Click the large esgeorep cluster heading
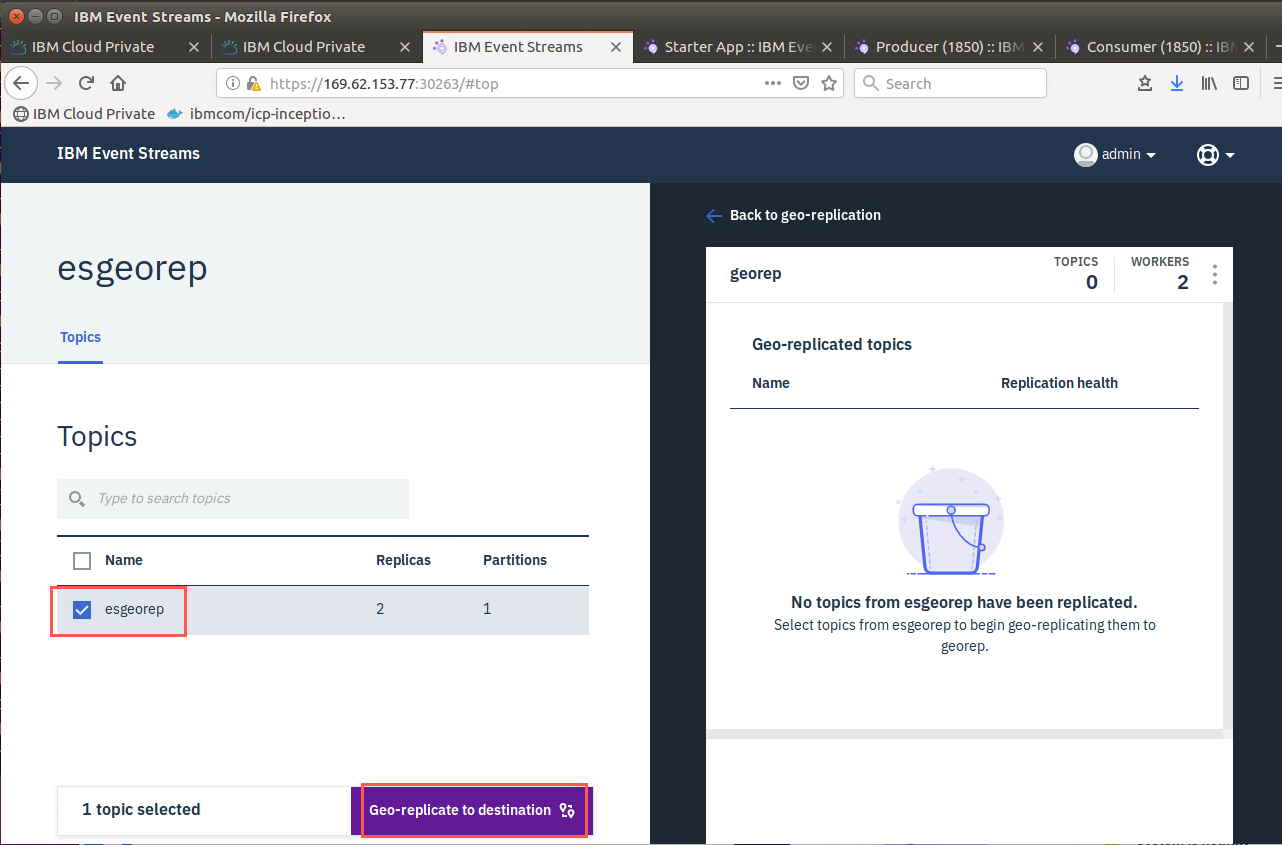This screenshot has height=845, width=1282. click(132, 269)
